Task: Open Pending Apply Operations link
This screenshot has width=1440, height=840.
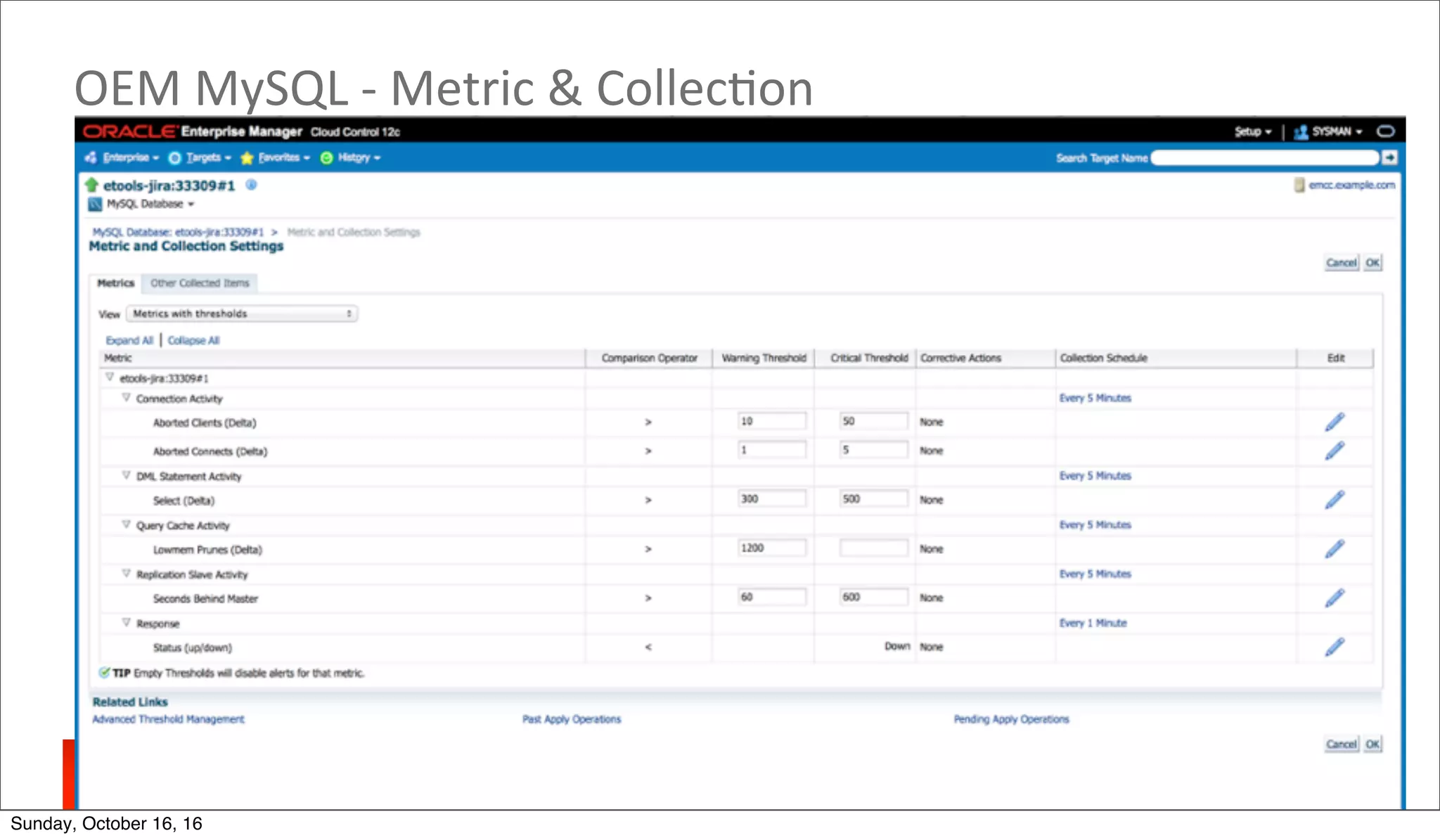Action: (1011, 719)
